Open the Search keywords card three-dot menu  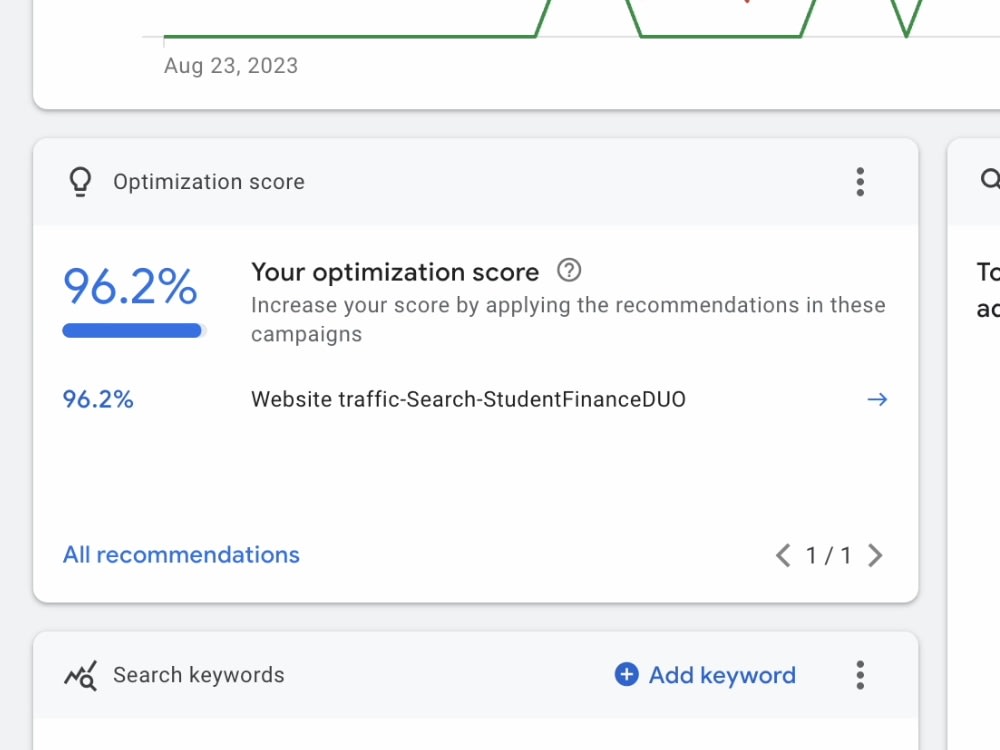(860, 675)
